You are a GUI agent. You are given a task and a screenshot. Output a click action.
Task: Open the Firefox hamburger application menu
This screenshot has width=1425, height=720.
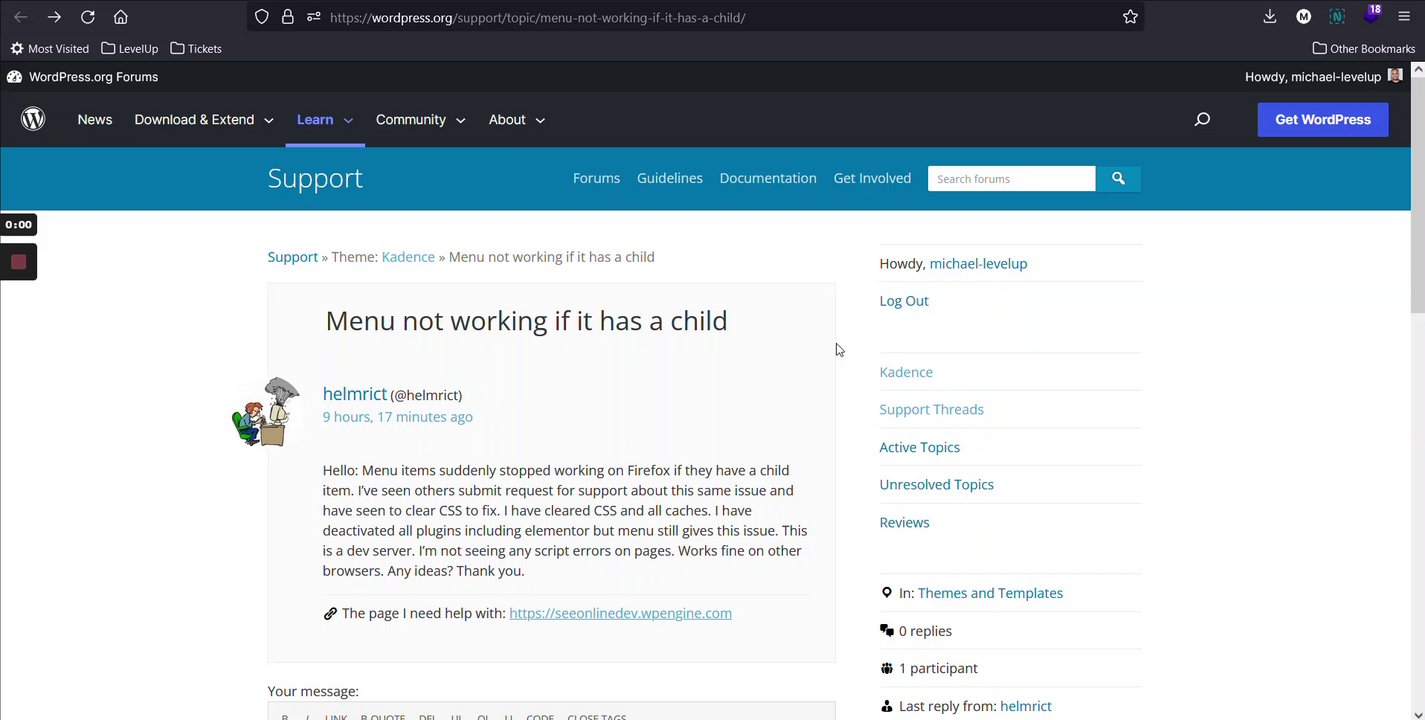[x=1404, y=17]
